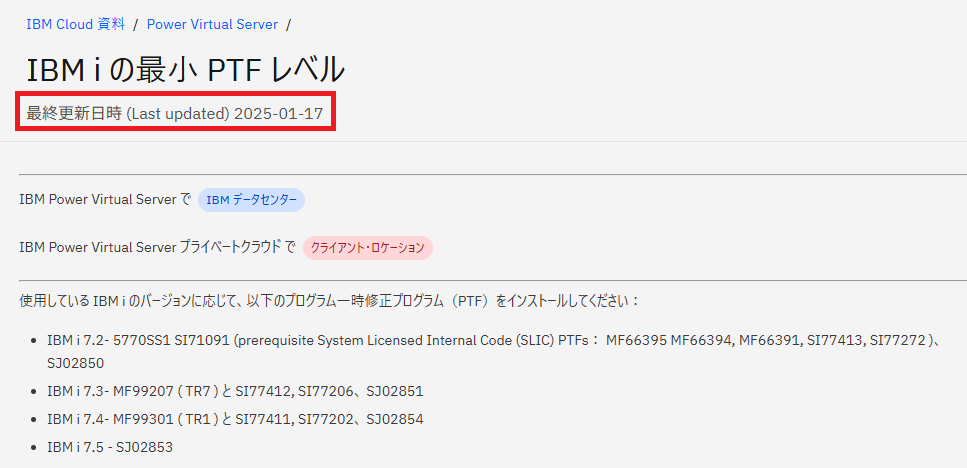
Task: Click the IBM データセンター tag
Action: (251, 200)
